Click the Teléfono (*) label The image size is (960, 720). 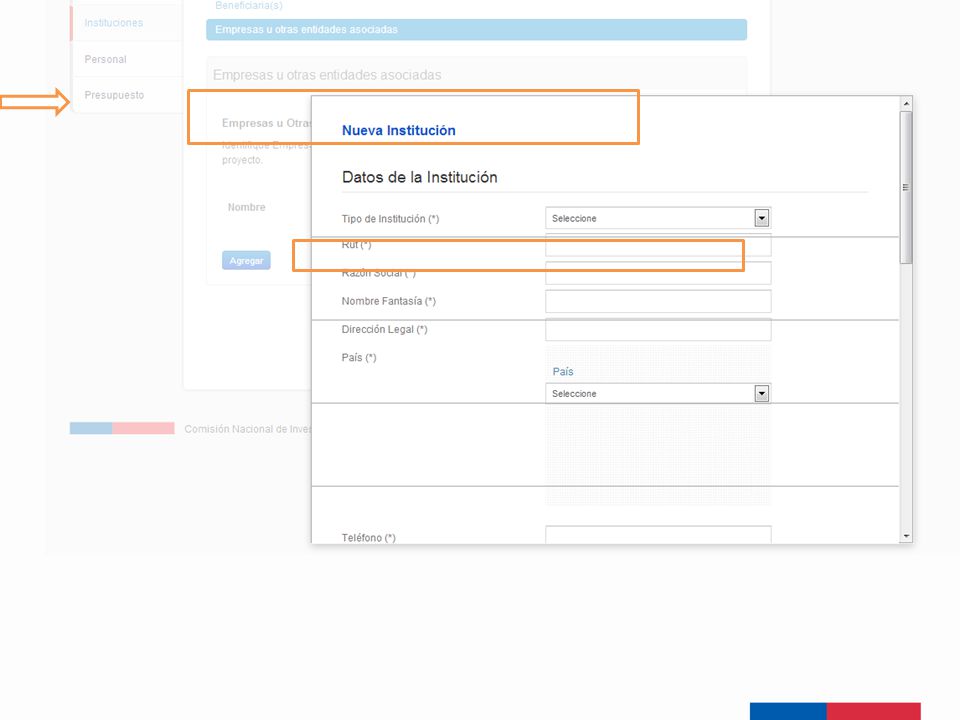tap(369, 537)
